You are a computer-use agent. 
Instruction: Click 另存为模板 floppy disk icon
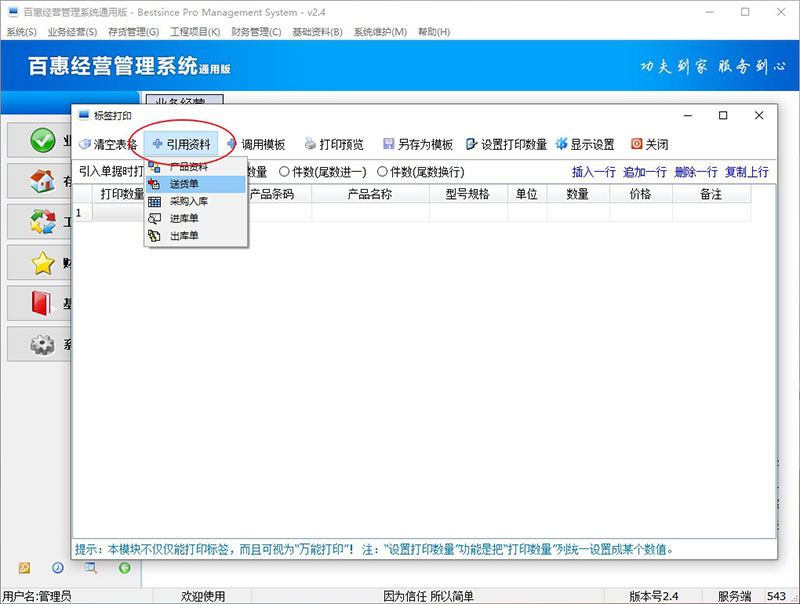[388, 144]
